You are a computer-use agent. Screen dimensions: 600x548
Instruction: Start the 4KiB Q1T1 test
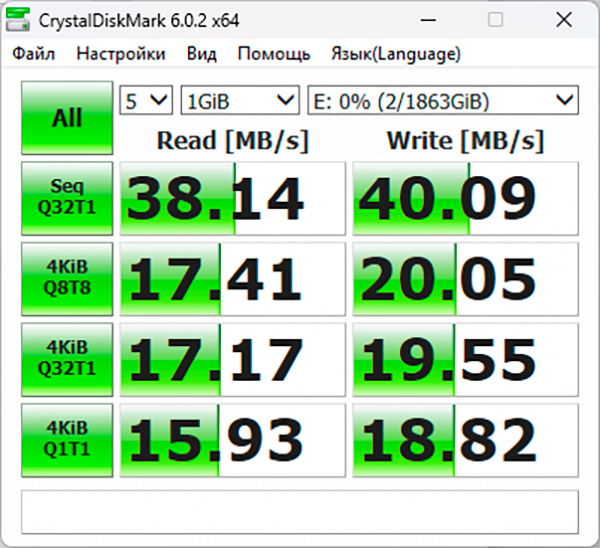click(67, 440)
